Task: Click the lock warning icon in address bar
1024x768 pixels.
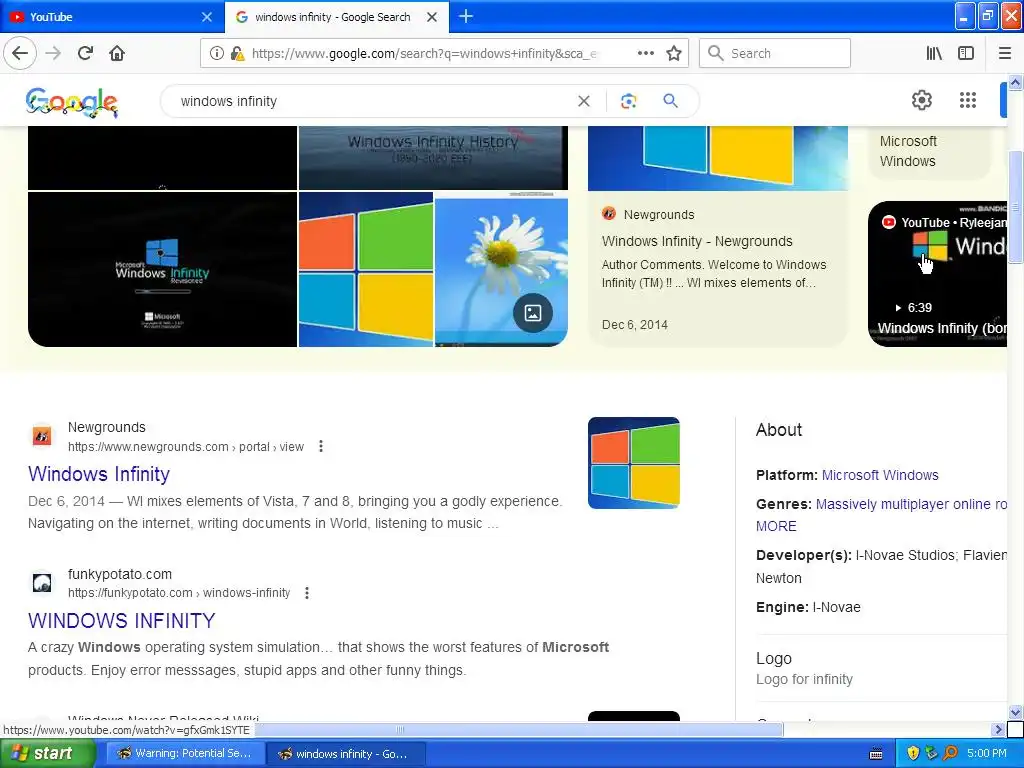Action: point(237,54)
